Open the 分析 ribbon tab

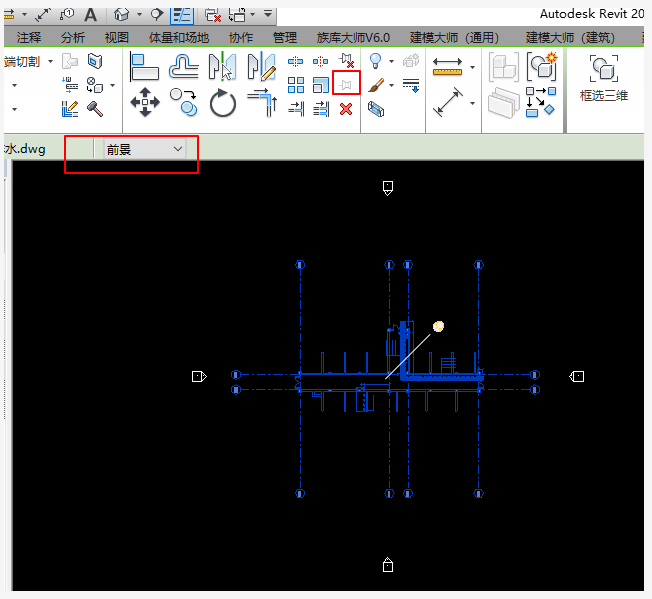(x=73, y=37)
